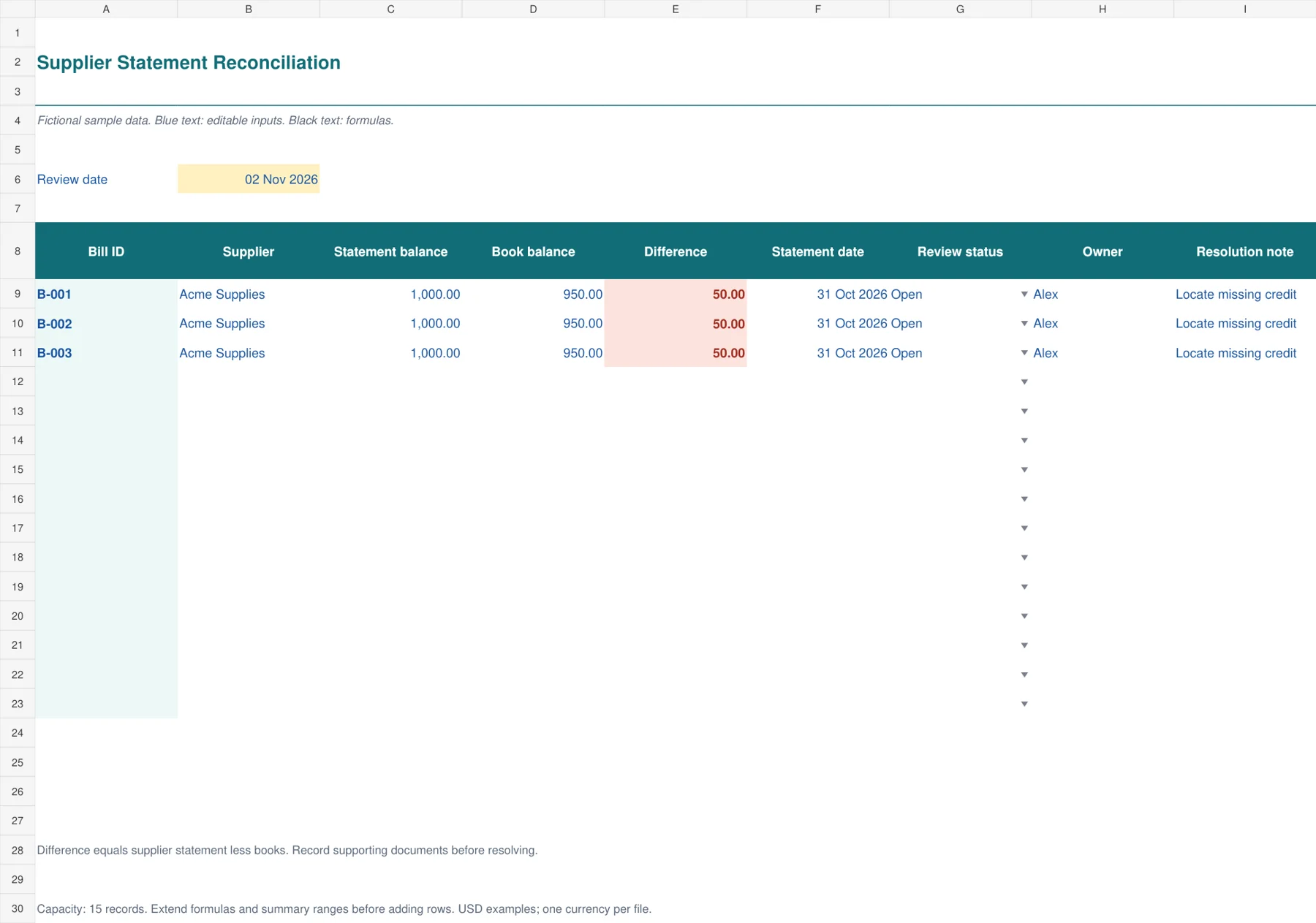Click the Book balance header cell
This screenshot has width=1316, height=923.
(533, 251)
